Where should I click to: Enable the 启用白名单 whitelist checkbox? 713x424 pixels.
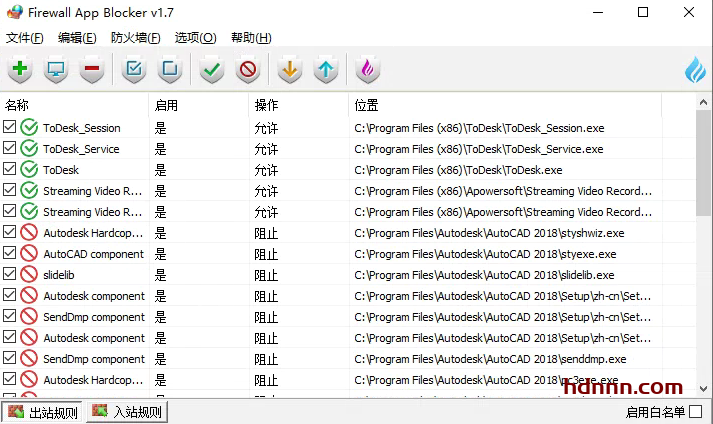click(x=695, y=412)
